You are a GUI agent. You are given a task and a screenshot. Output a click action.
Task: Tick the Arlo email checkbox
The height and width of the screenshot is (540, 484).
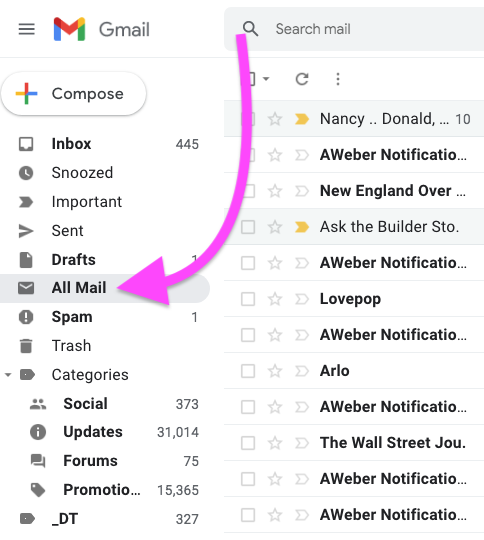[x=248, y=371]
